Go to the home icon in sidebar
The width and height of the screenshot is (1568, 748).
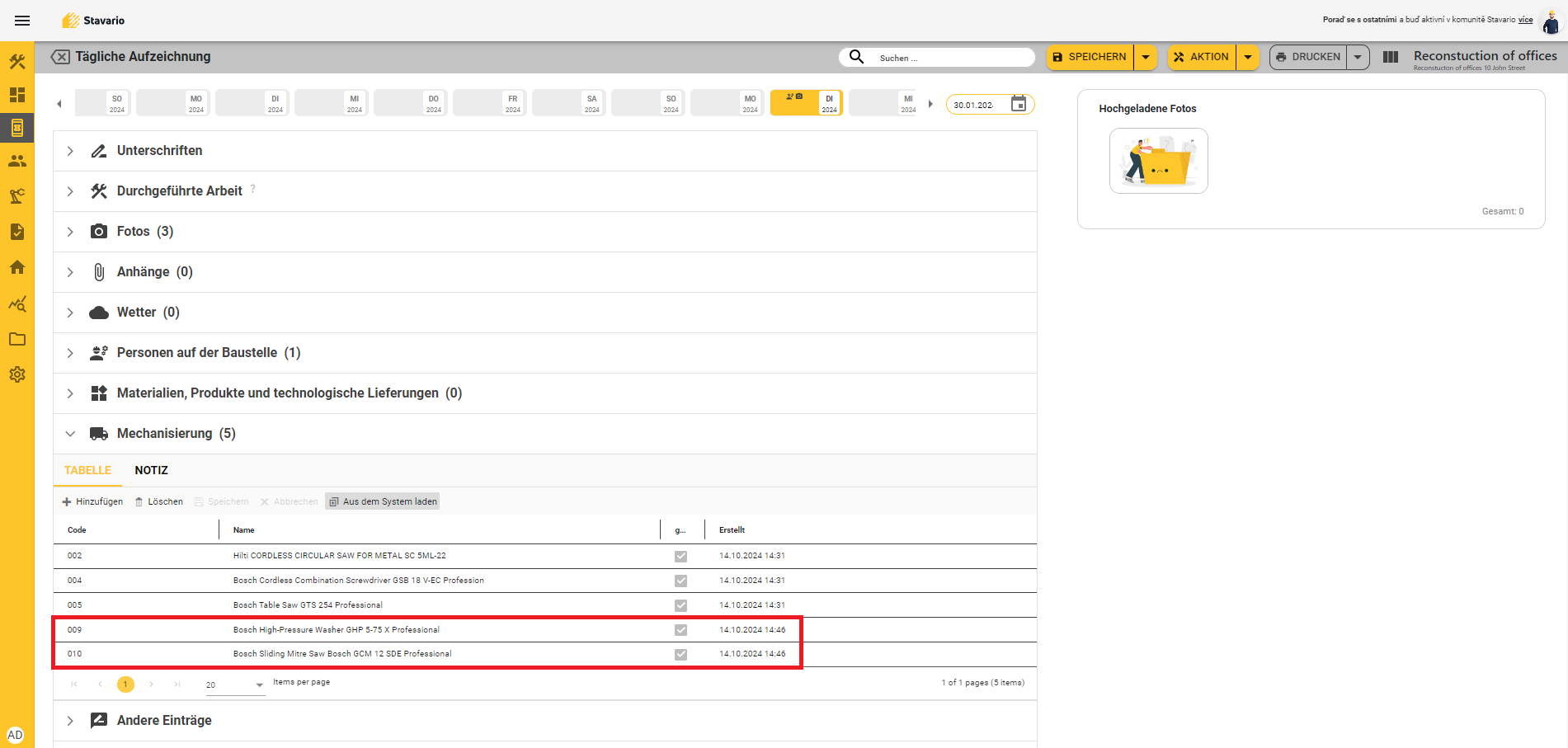[17, 267]
